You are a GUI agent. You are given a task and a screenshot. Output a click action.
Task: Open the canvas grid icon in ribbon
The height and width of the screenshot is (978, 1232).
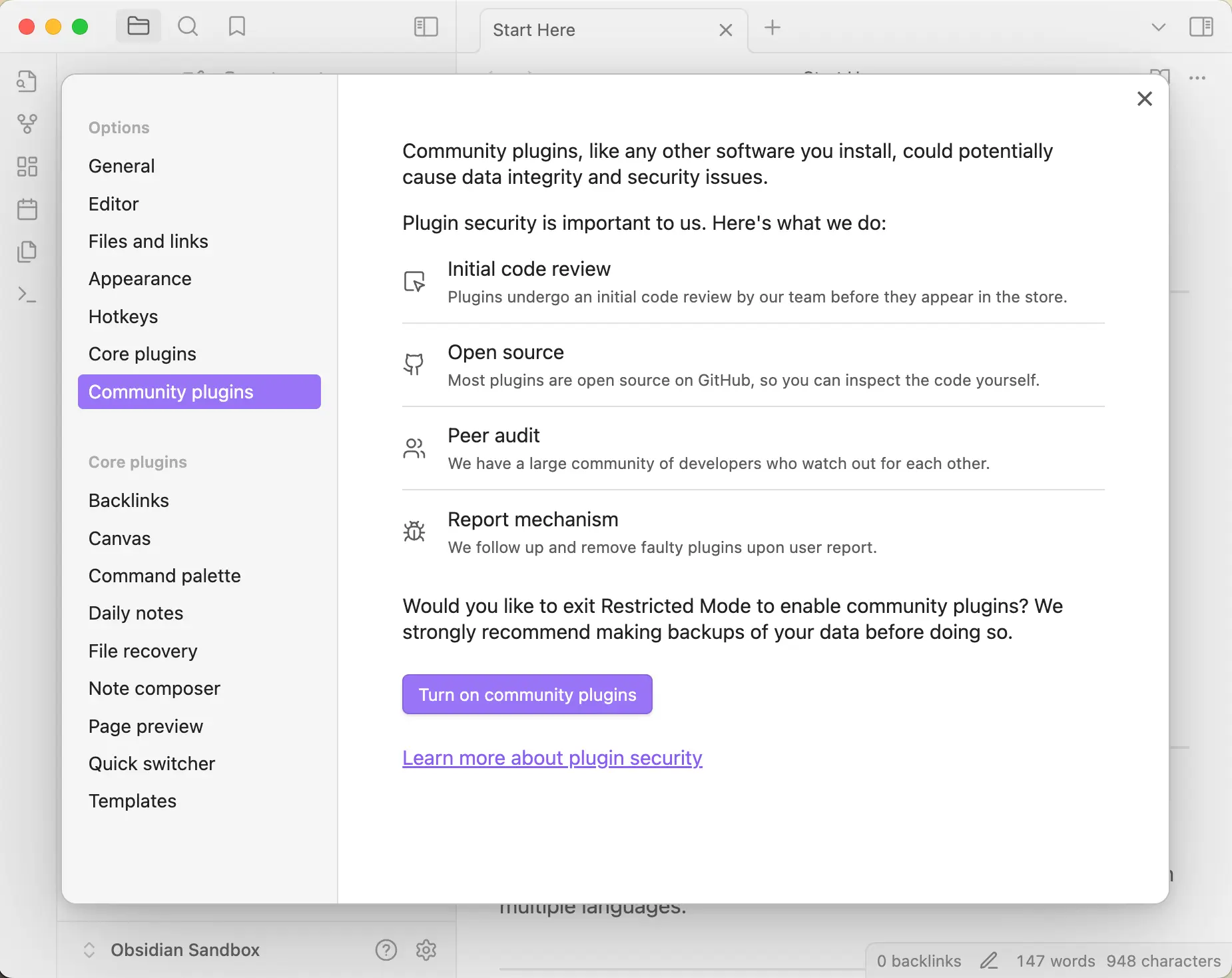click(x=27, y=167)
